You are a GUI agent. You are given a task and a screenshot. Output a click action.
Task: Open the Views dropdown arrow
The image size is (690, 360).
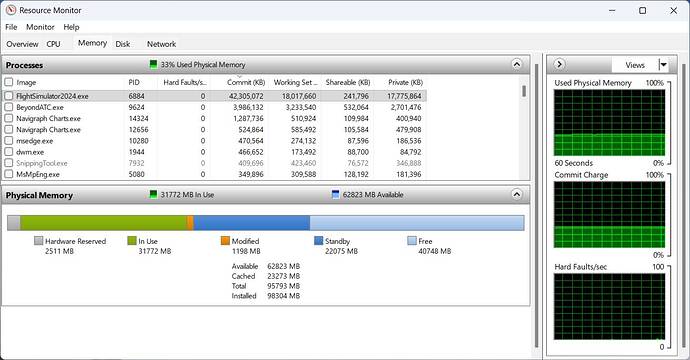point(663,65)
